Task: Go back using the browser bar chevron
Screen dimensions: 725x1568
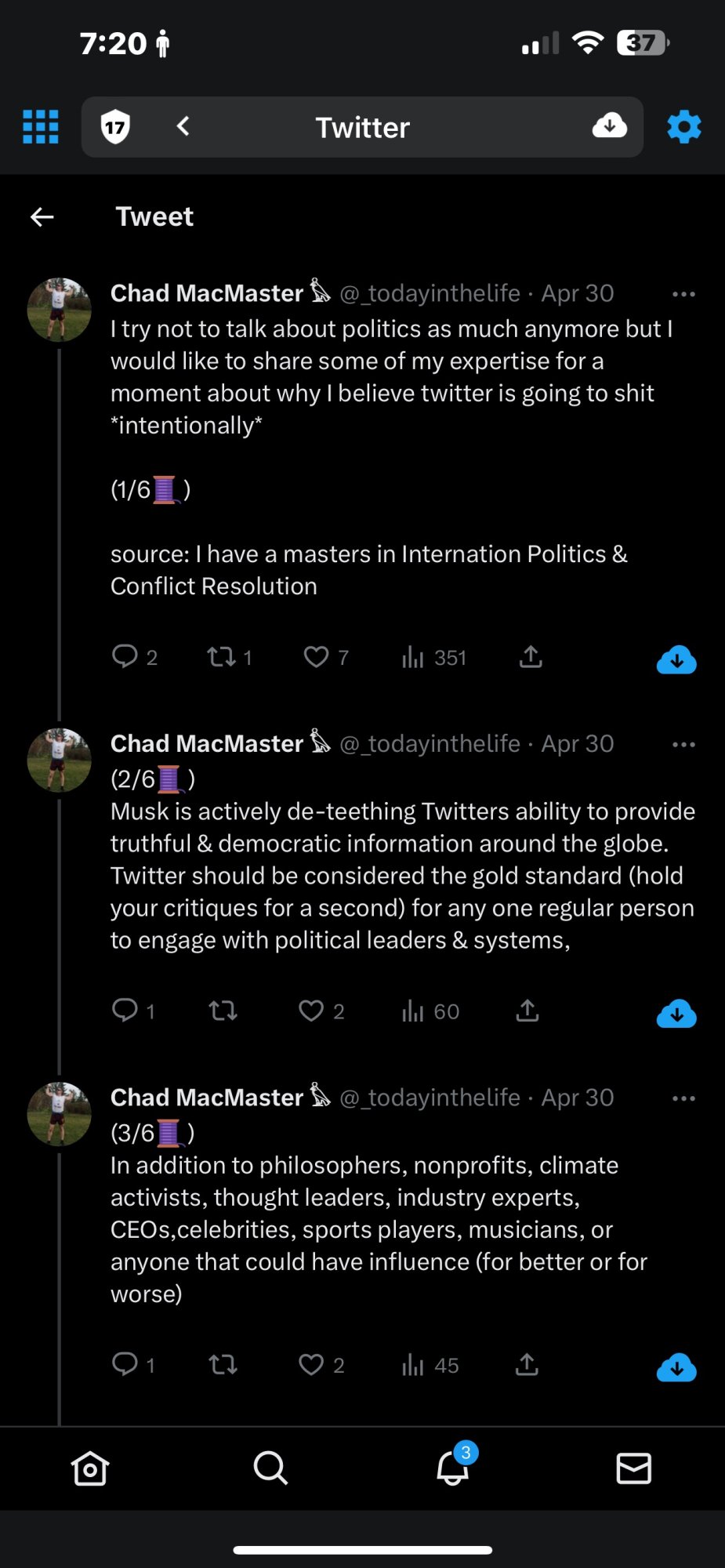Action: coord(183,125)
